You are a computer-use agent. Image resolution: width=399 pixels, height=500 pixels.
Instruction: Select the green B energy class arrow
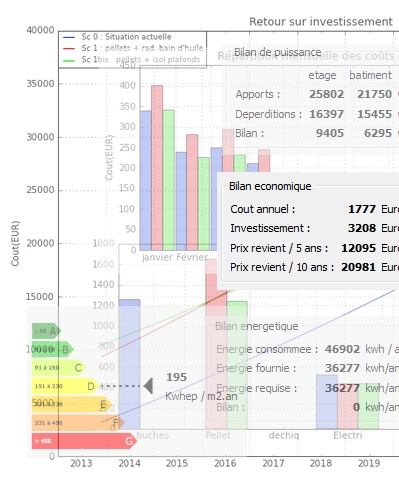coord(53,349)
